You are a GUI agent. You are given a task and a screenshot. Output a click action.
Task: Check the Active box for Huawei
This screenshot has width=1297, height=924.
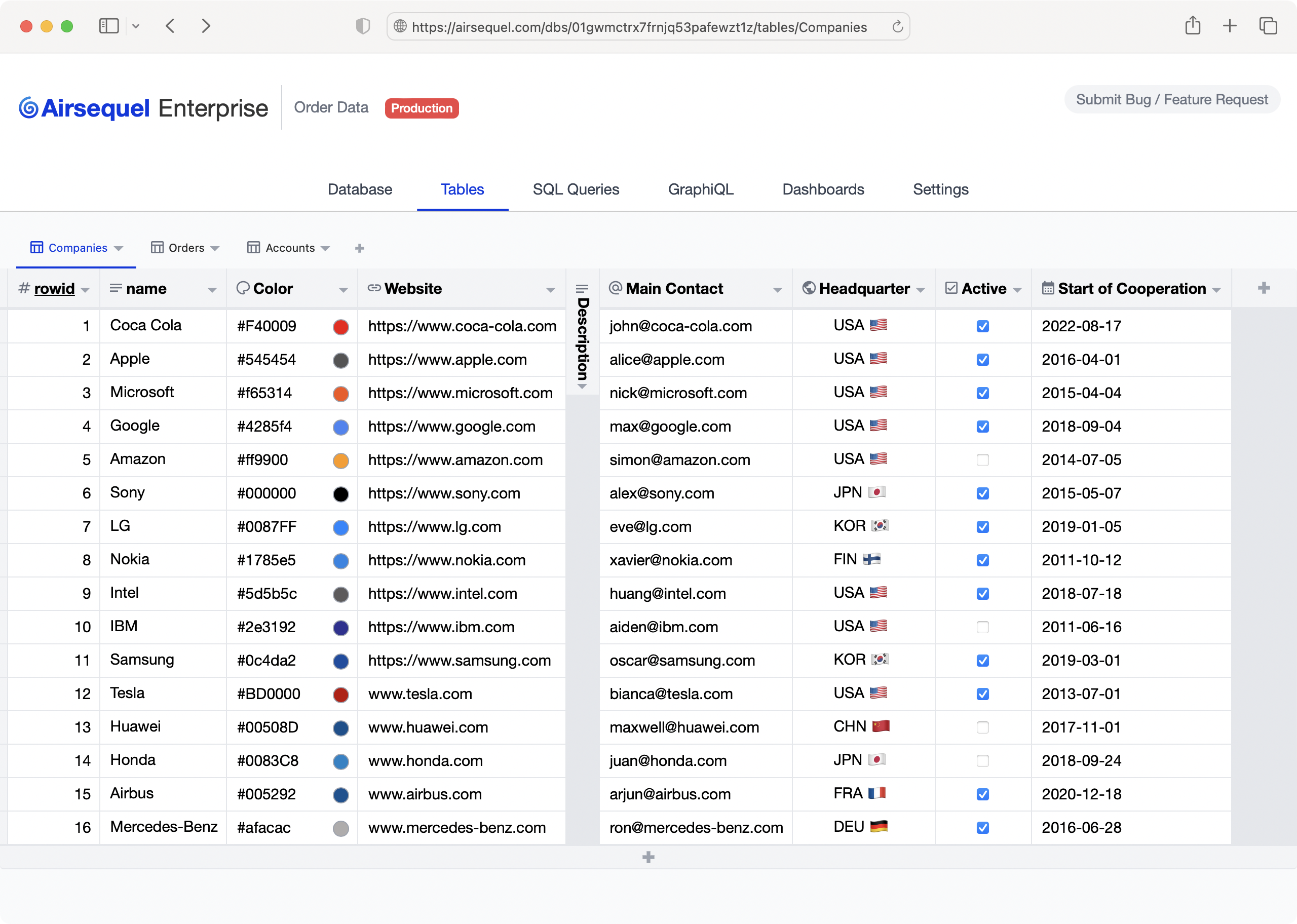982,727
